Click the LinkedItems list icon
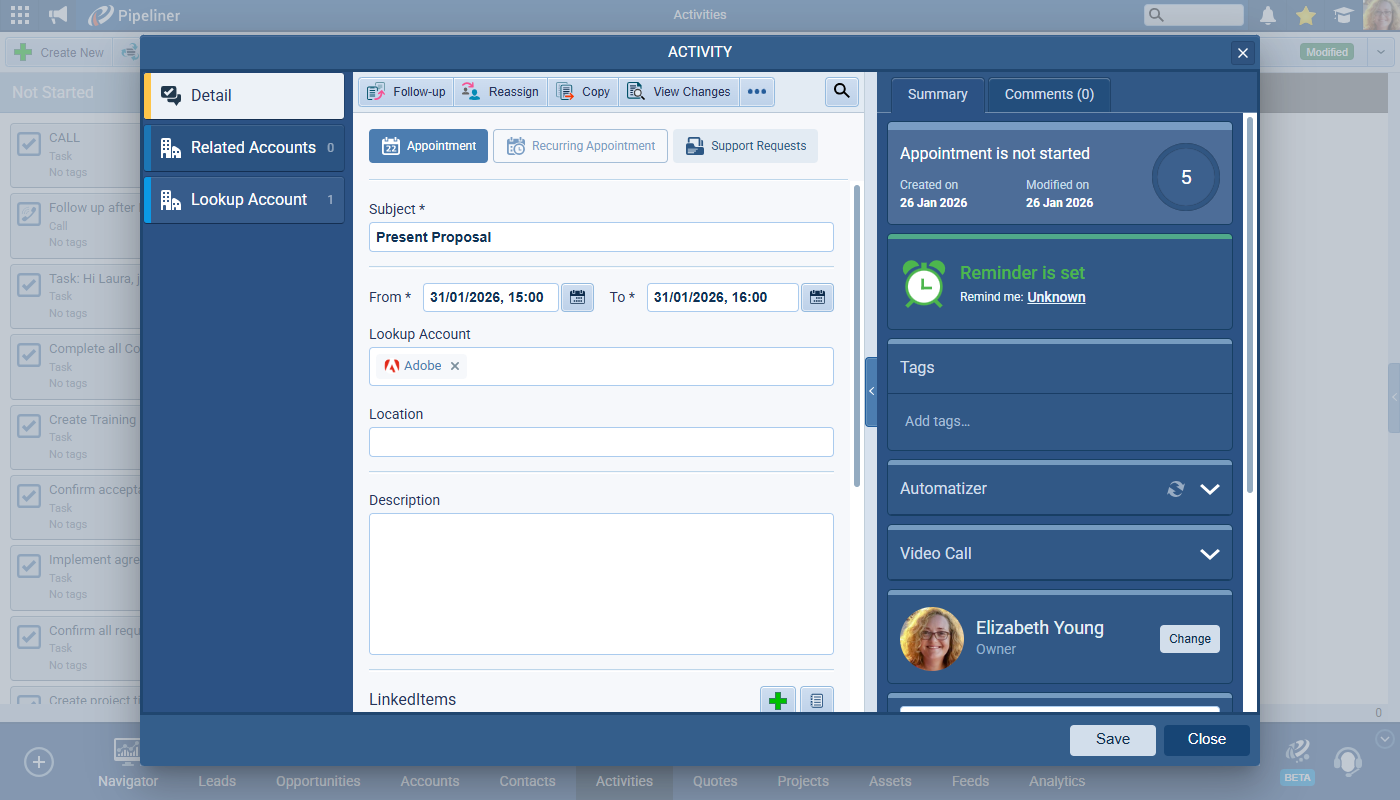1400x800 pixels. point(817,701)
